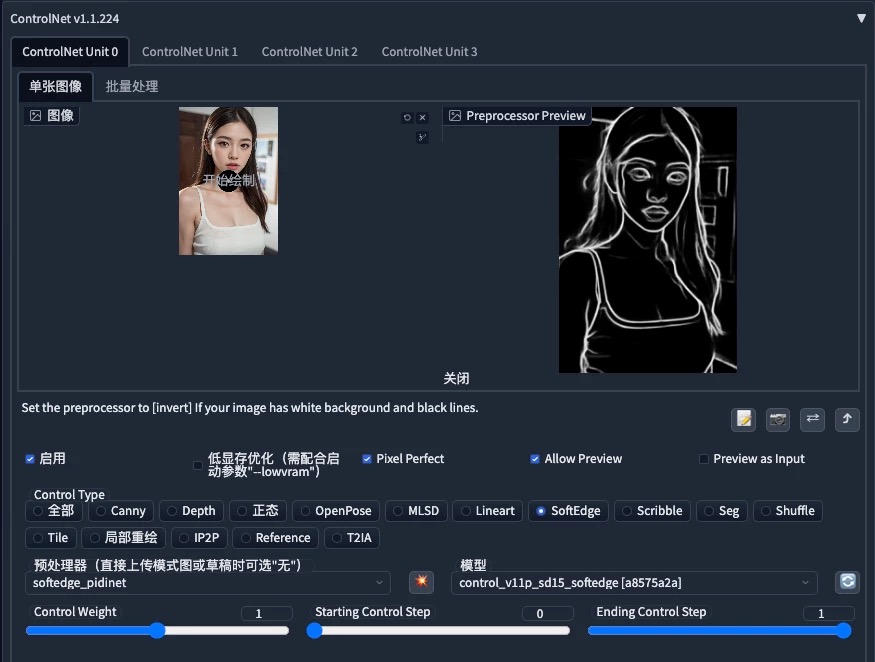The image size is (875, 662).
Task: Open the 批量处理 tab
Action: 131,86
